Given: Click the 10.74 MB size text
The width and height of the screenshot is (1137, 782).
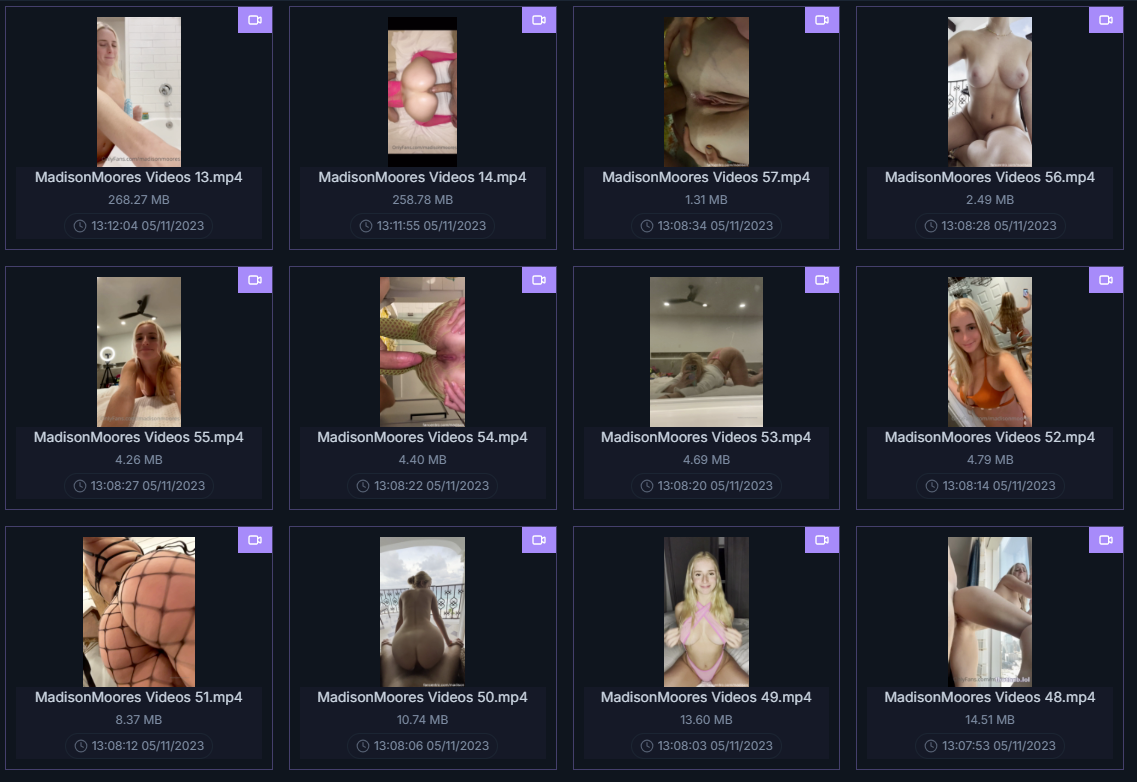Looking at the screenshot, I should (x=422, y=720).
